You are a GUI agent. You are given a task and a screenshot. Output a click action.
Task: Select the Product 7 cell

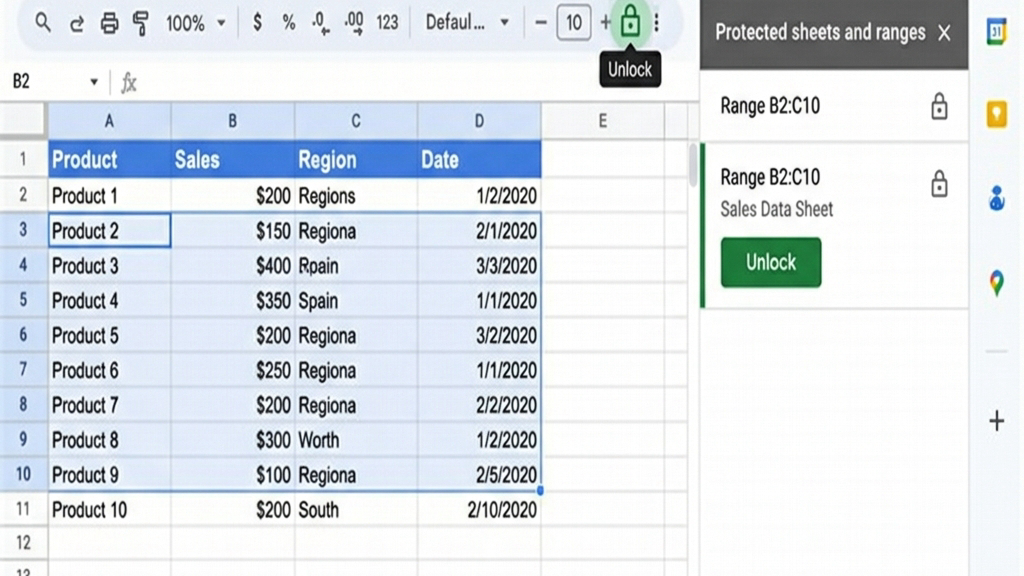(x=109, y=405)
